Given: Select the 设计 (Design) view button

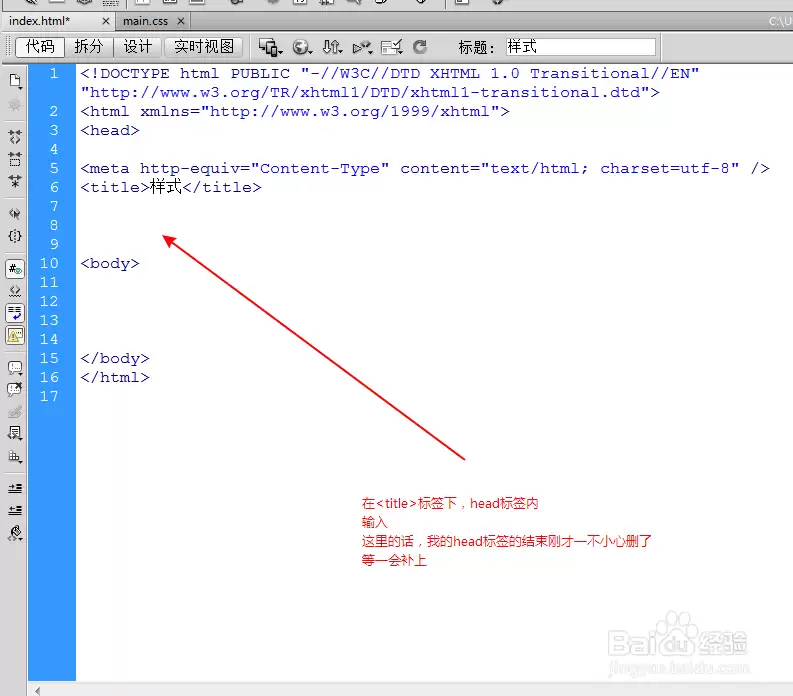Looking at the screenshot, I should tap(138, 47).
